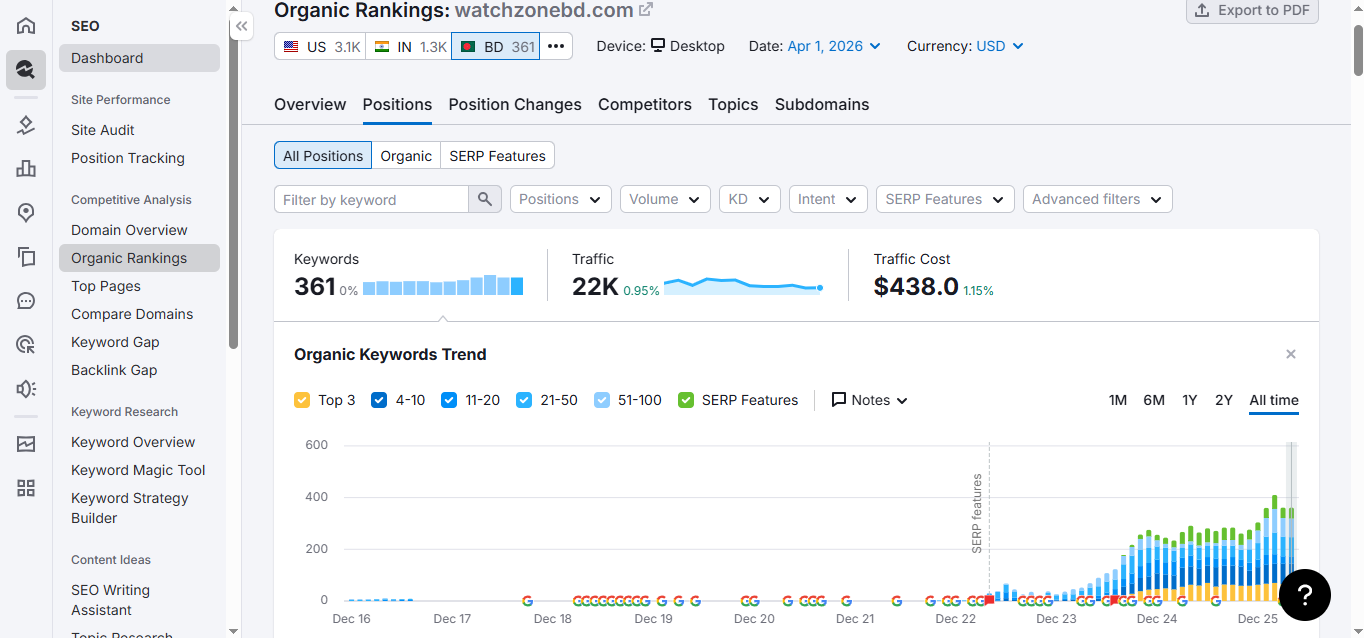
Task: Expand the Positions filter dropdown
Action: [x=561, y=199]
